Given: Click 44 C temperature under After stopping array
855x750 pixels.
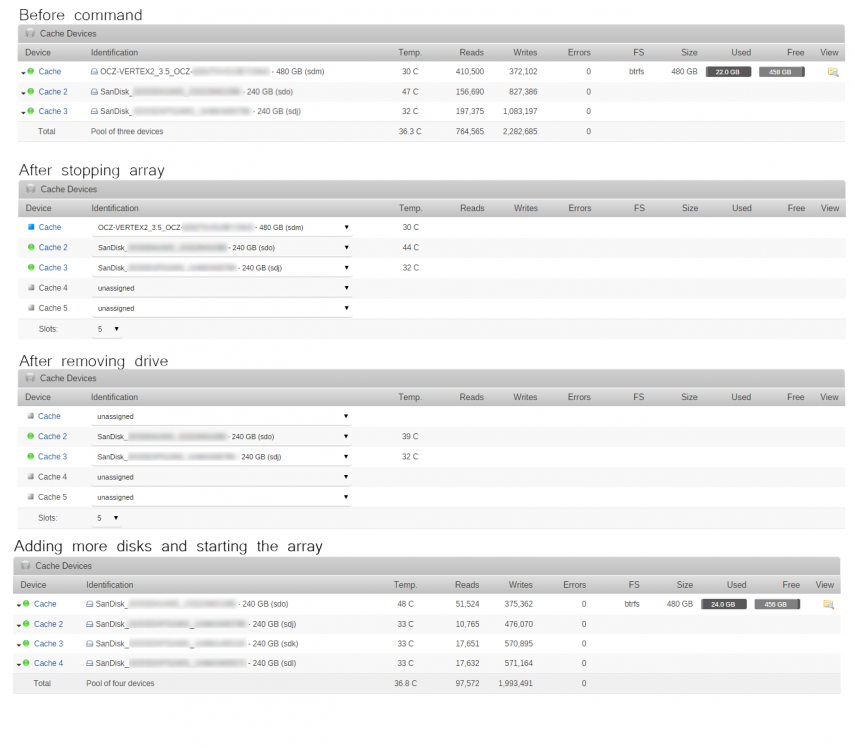Looking at the screenshot, I should (411, 248).
